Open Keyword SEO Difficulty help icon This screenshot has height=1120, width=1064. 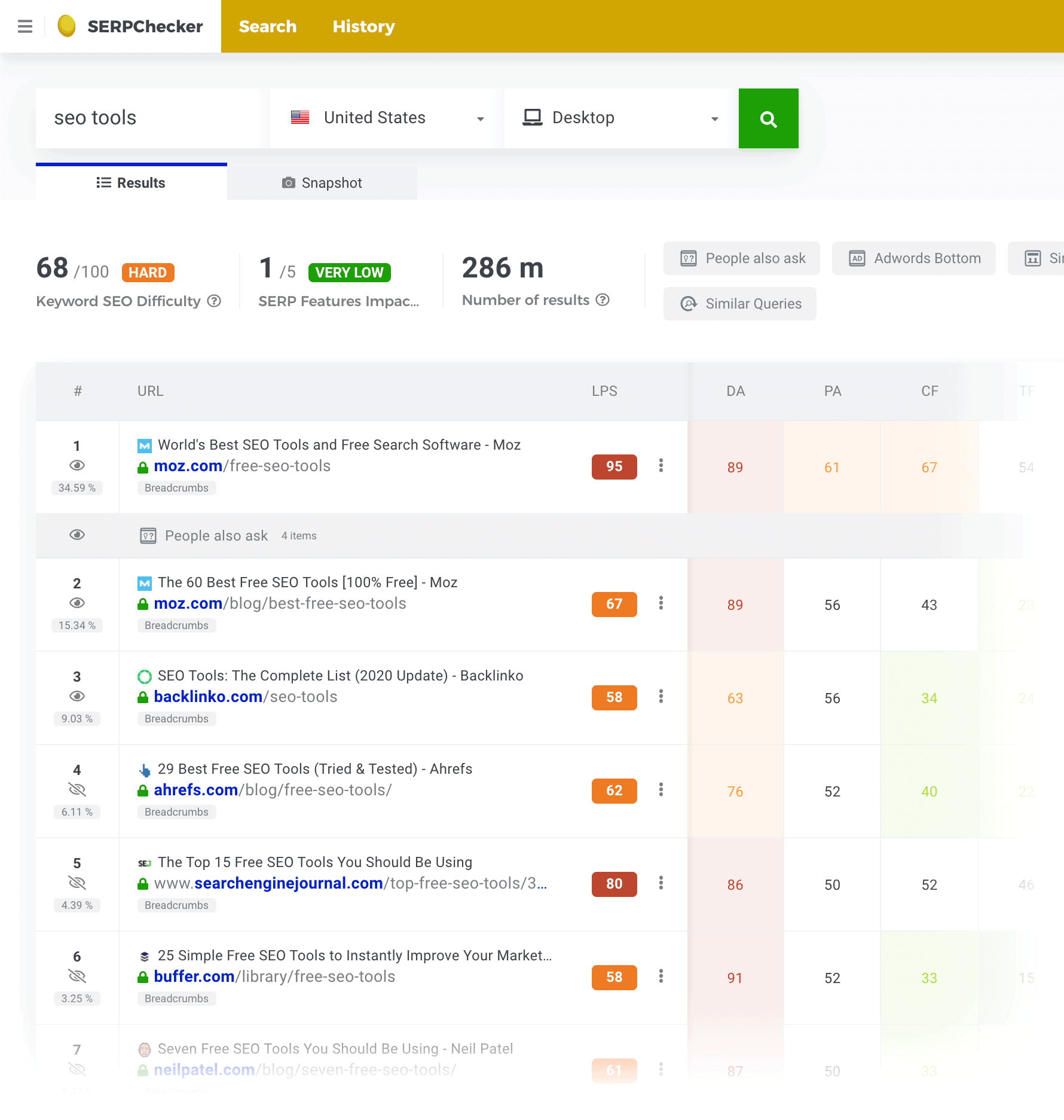click(x=214, y=301)
